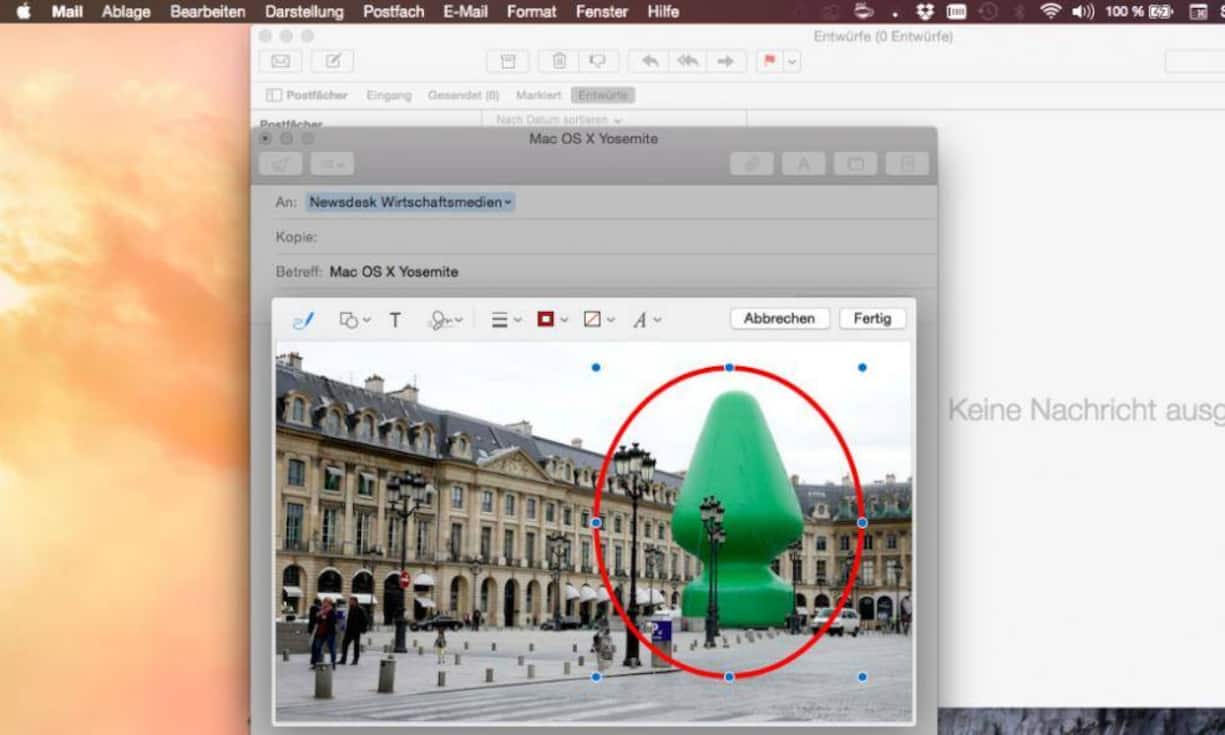The height and width of the screenshot is (735, 1225).
Task: Open the Shapes dropdown in markup toolbar
Action: pos(354,320)
